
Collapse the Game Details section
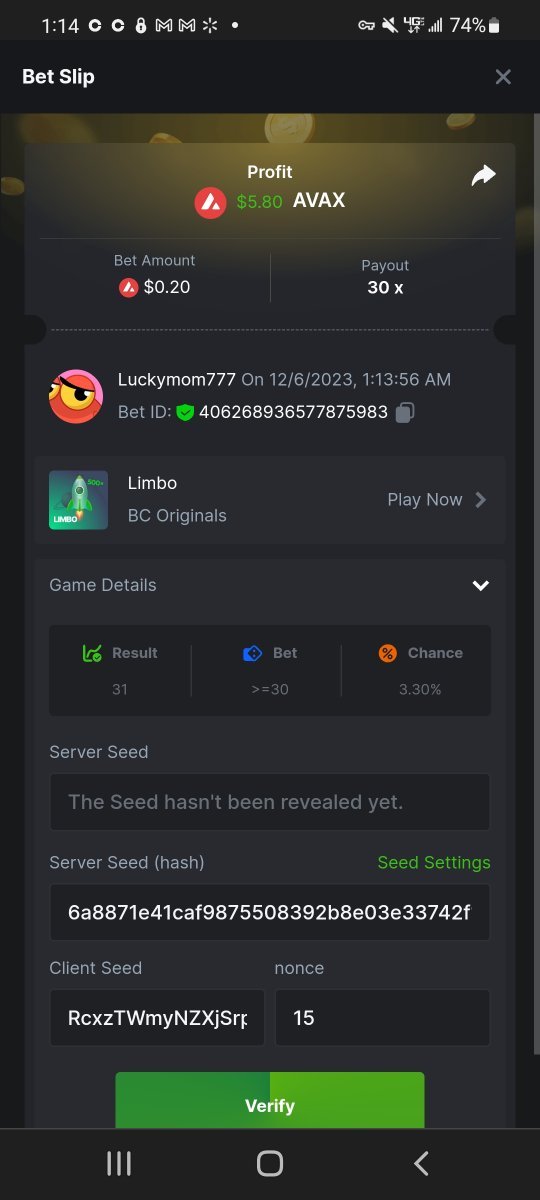[x=481, y=585]
